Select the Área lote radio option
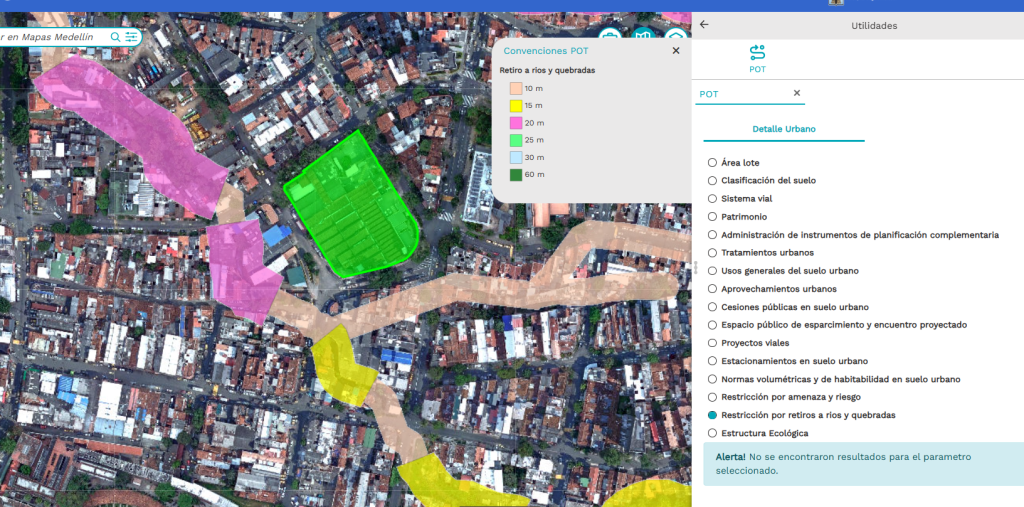 coord(712,162)
